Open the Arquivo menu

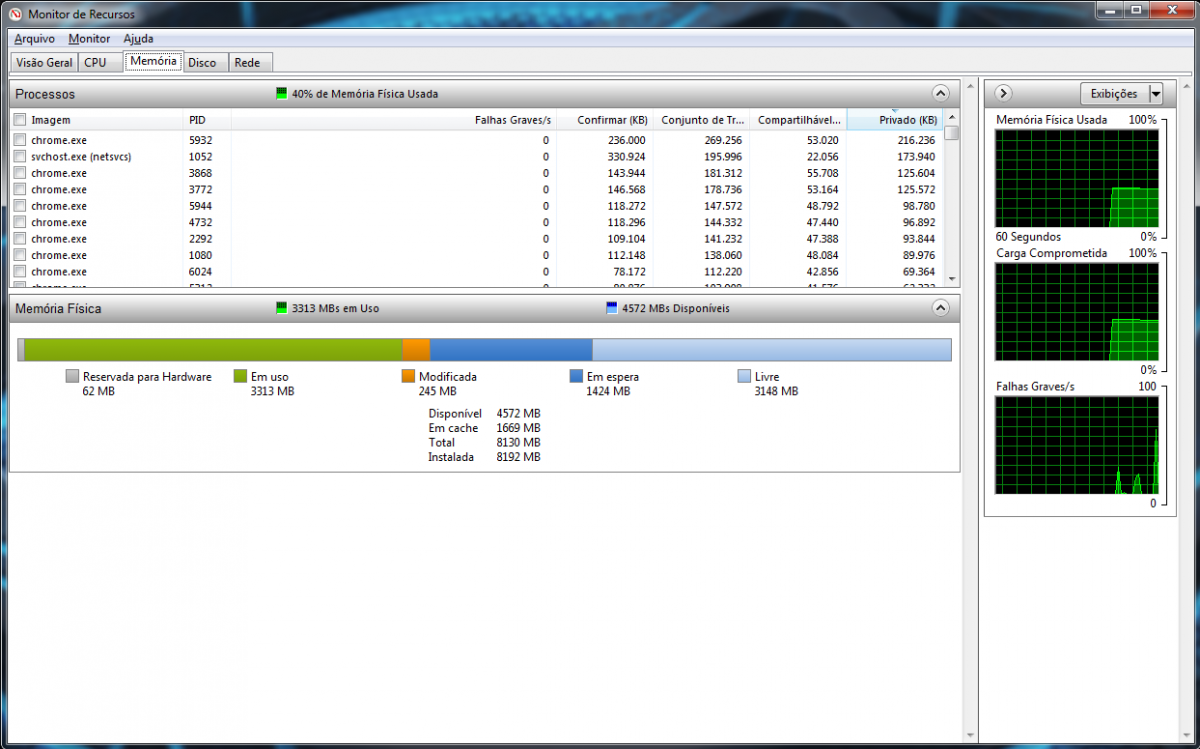pos(34,39)
